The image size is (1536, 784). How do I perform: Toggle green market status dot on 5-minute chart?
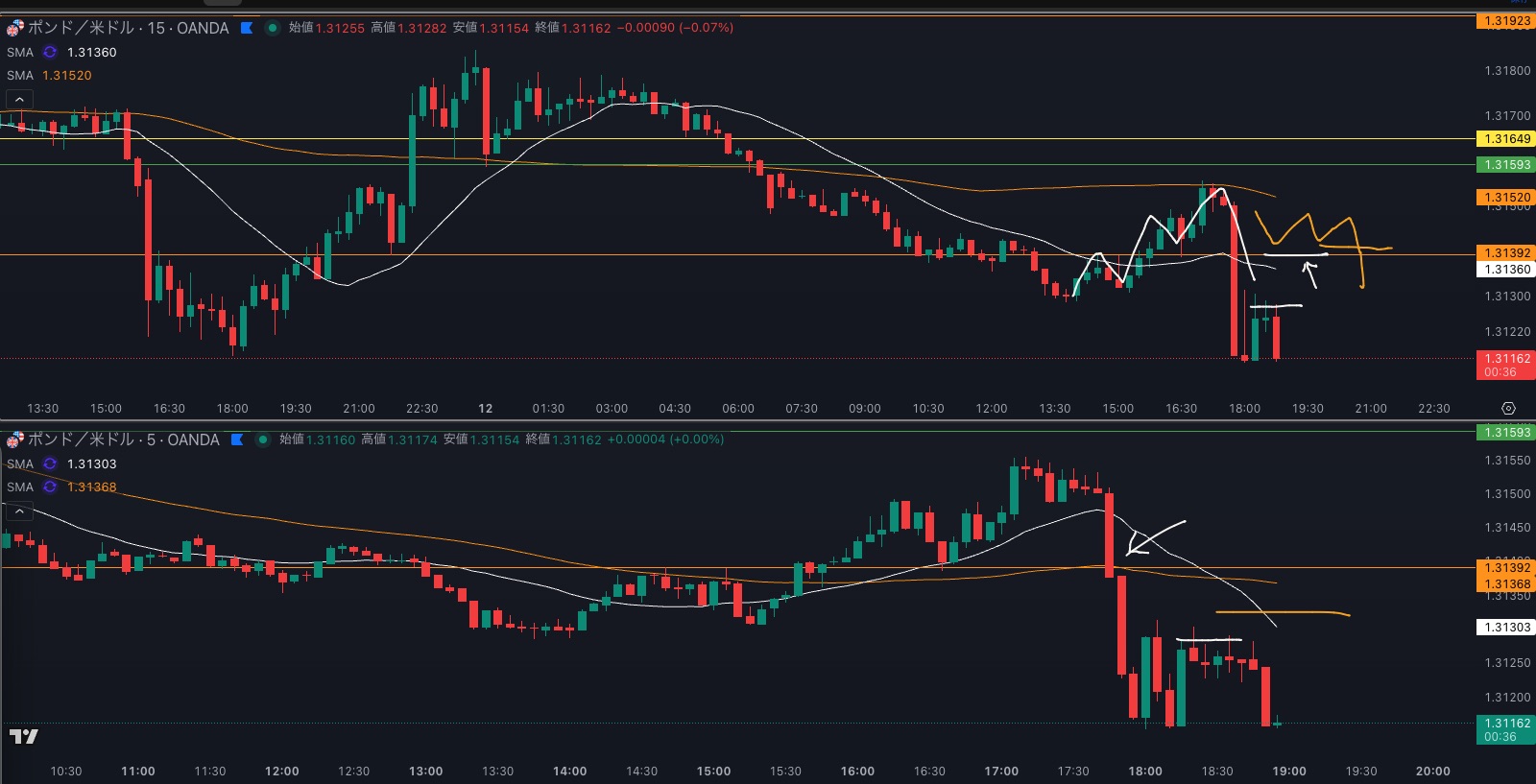[263, 440]
